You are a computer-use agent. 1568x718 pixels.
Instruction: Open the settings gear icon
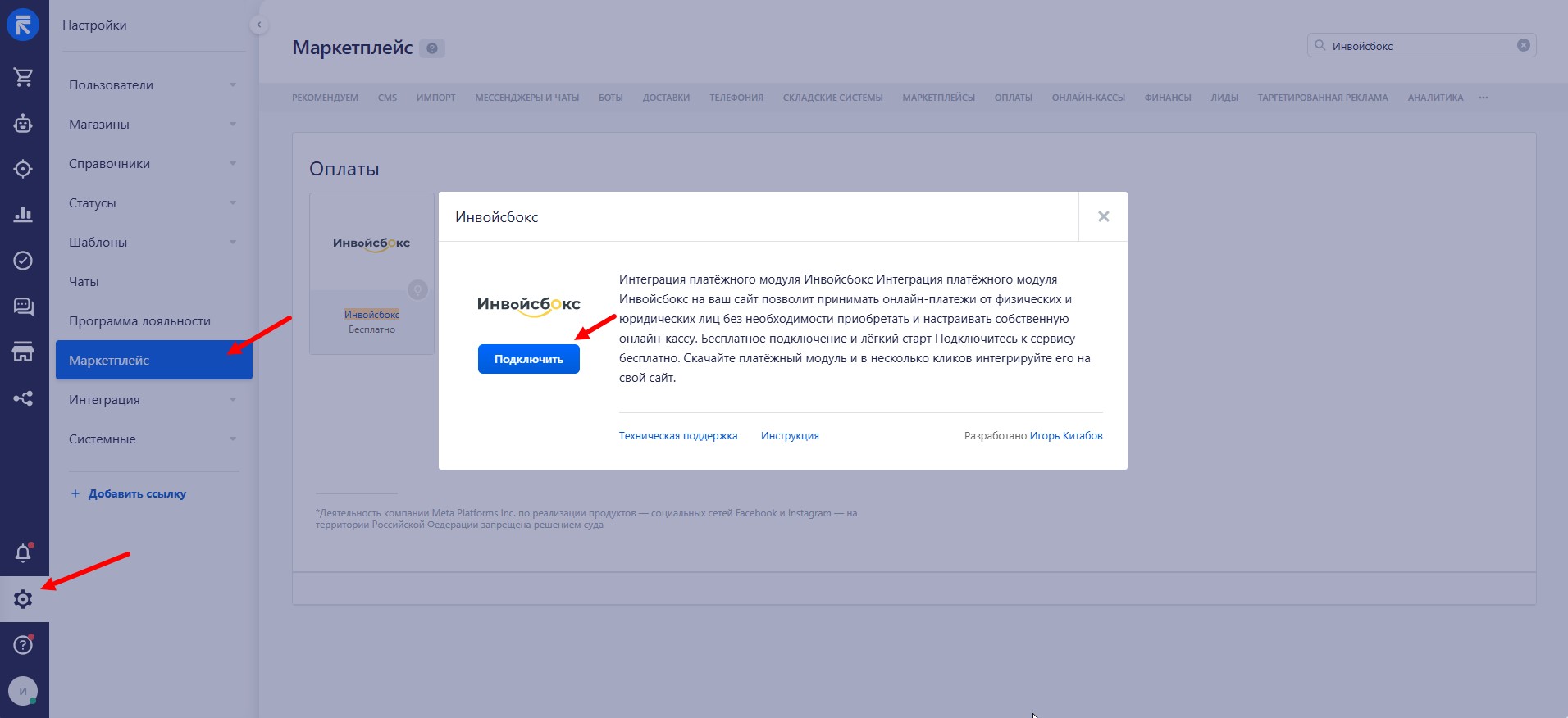pyautogui.click(x=23, y=599)
